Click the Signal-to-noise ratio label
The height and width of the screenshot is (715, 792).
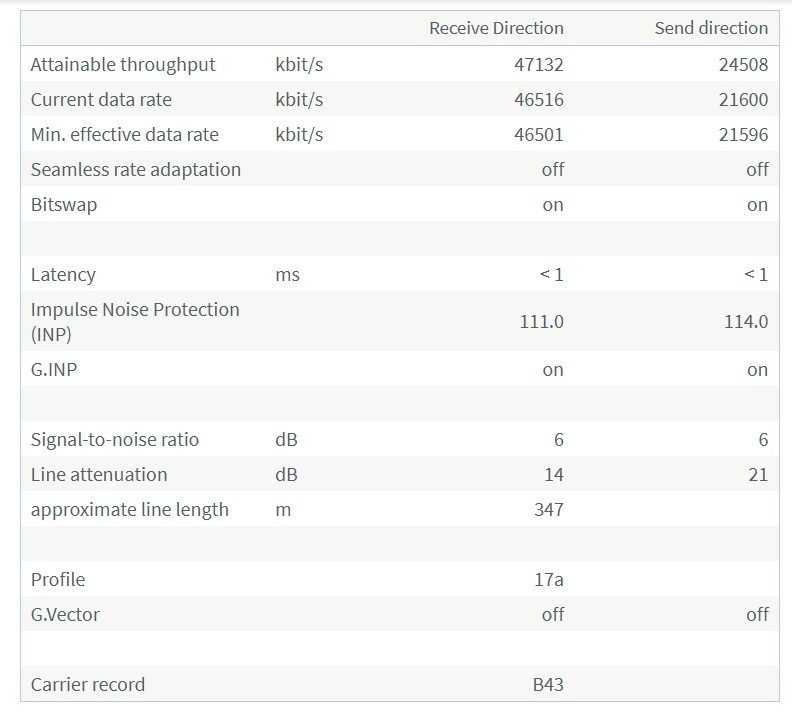[115, 440]
